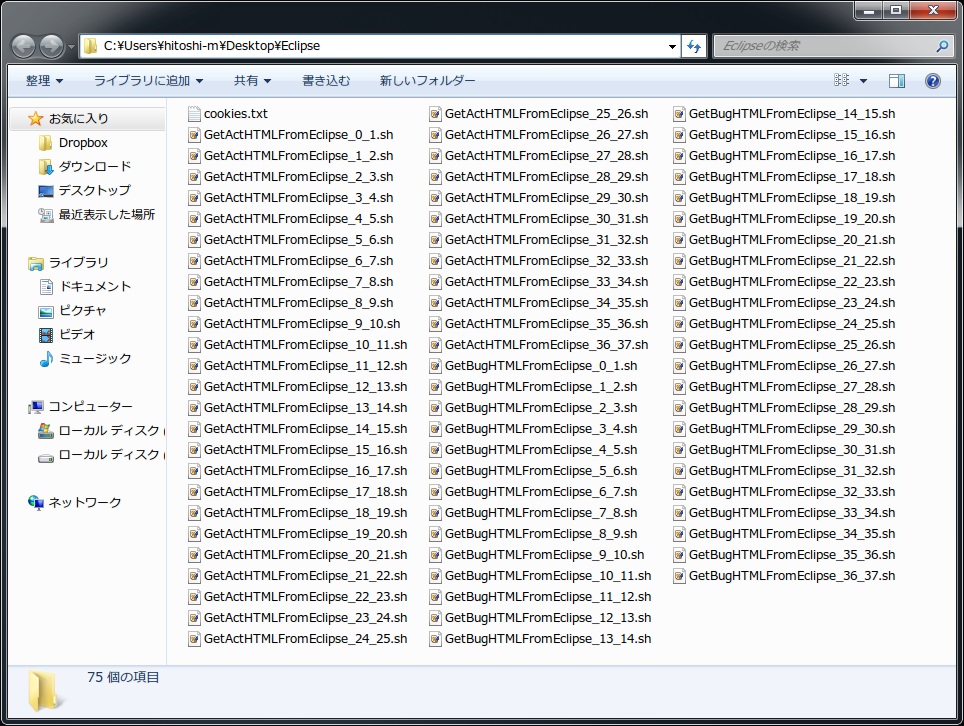The image size is (964, 726).
Task: Expand the view options dropdown arrow
Action: [x=863, y=81]
